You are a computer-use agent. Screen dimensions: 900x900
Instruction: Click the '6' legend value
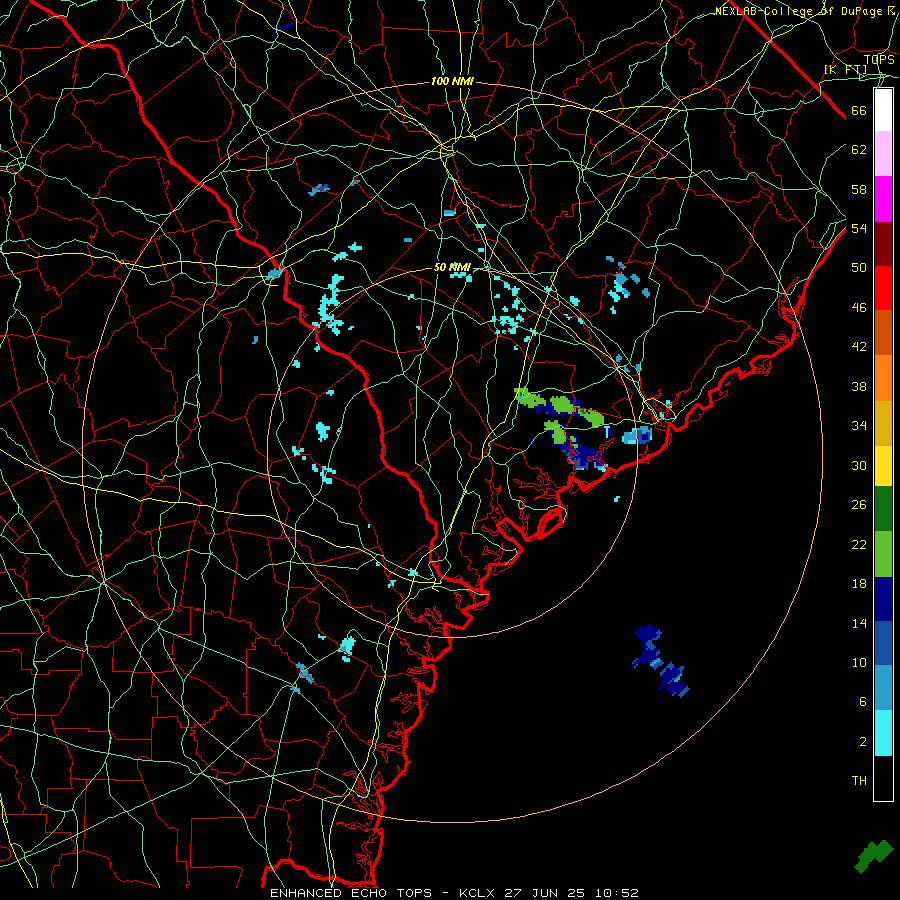862,701
